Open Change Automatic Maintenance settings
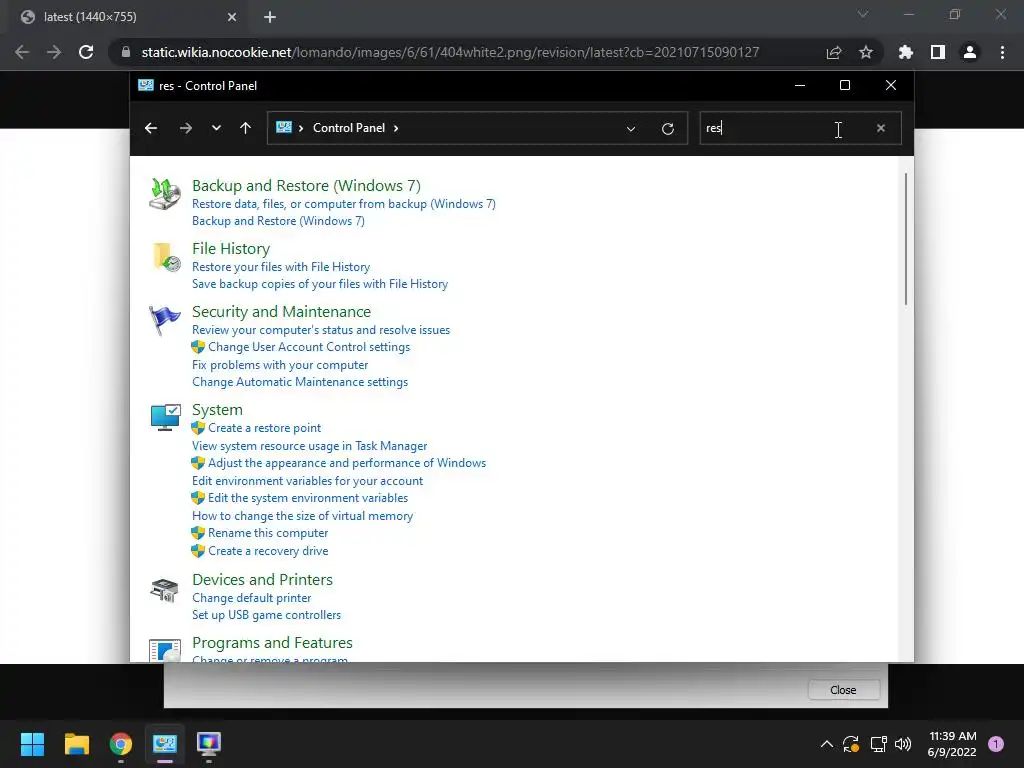This screenshot has height=768, width=1024. pos(300,381)
